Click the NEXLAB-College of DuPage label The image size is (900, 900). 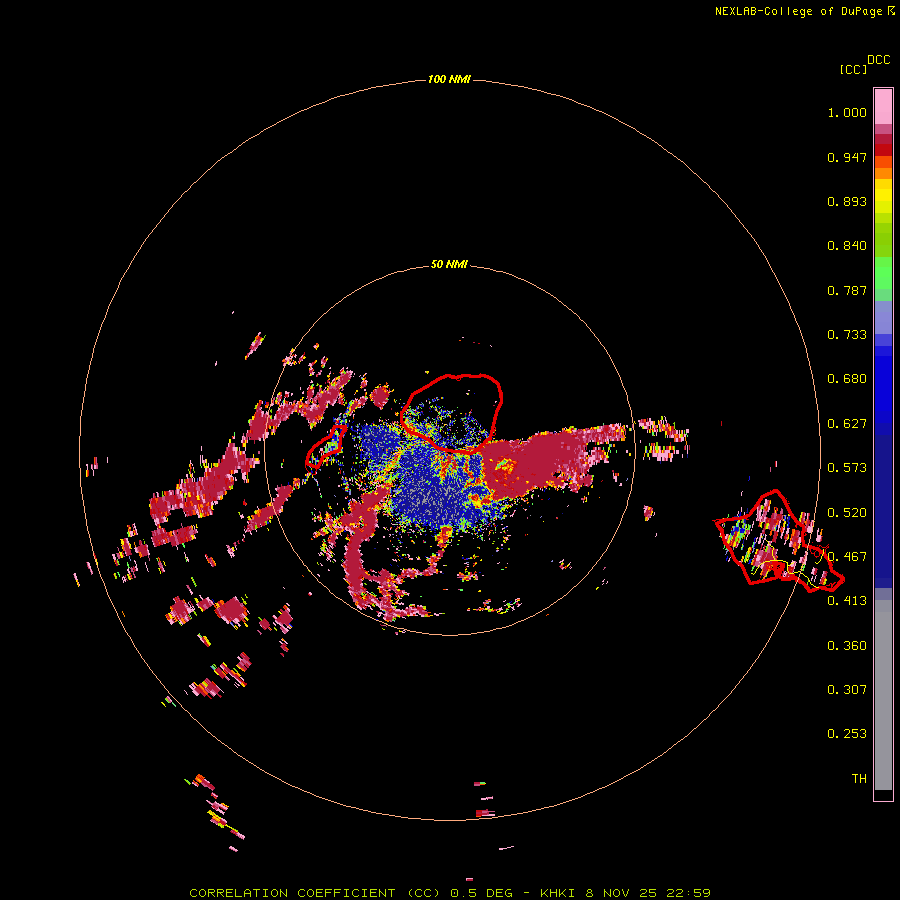tap(798, 11)
